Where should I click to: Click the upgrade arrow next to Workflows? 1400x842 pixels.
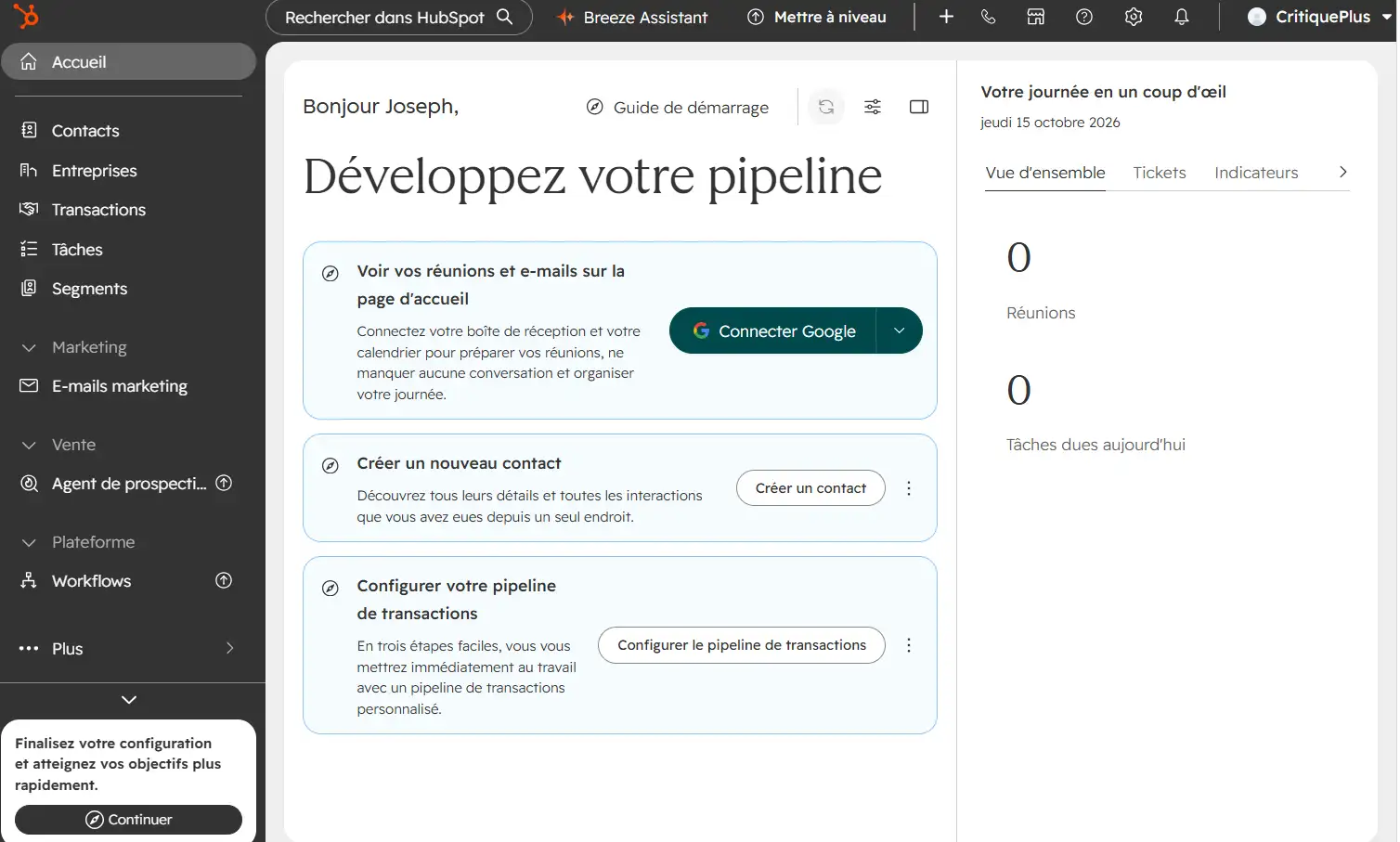[224, 580]
